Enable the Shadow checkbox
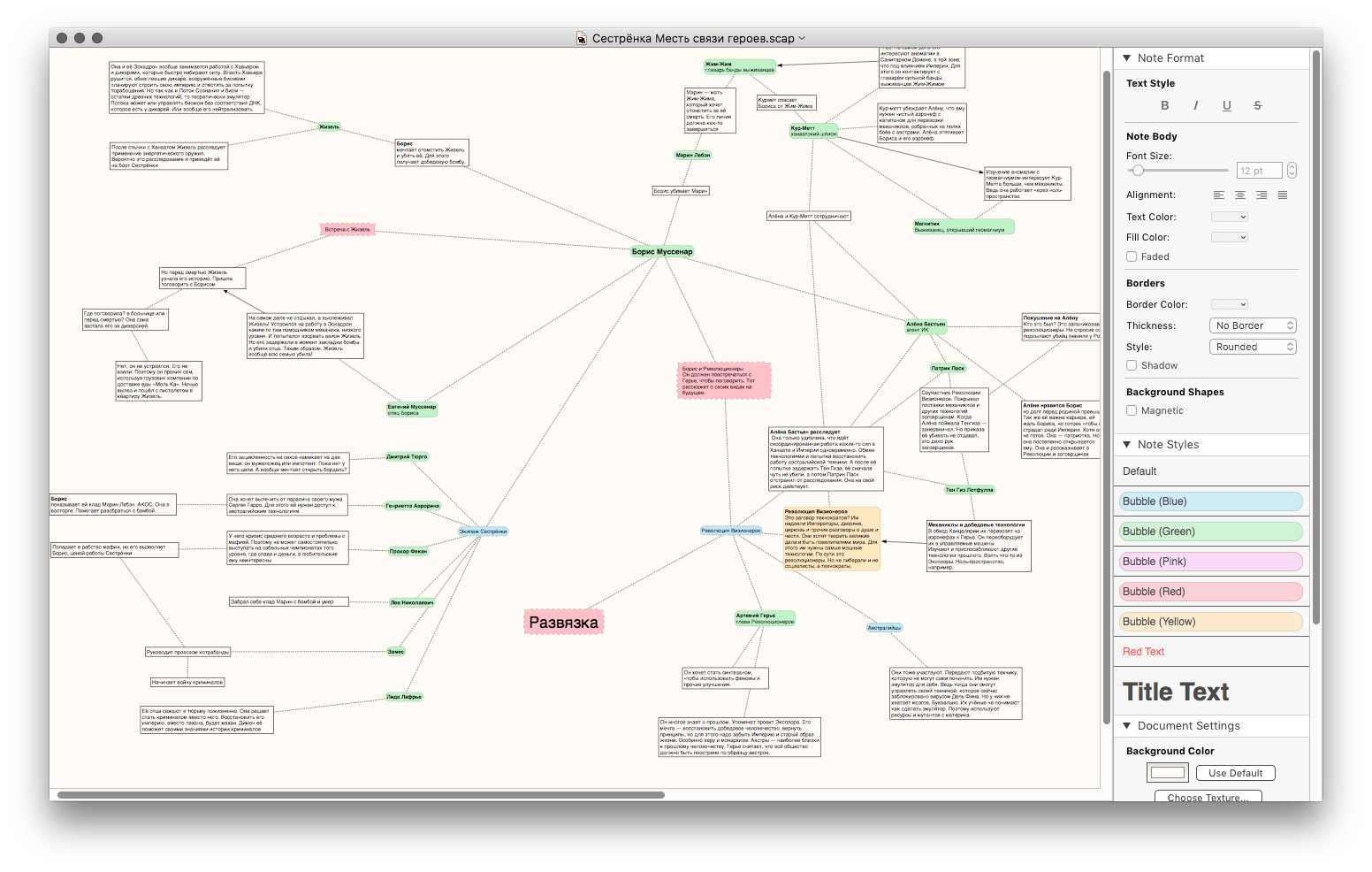The image size is (1372, 872). click(x=1132, y=365)
